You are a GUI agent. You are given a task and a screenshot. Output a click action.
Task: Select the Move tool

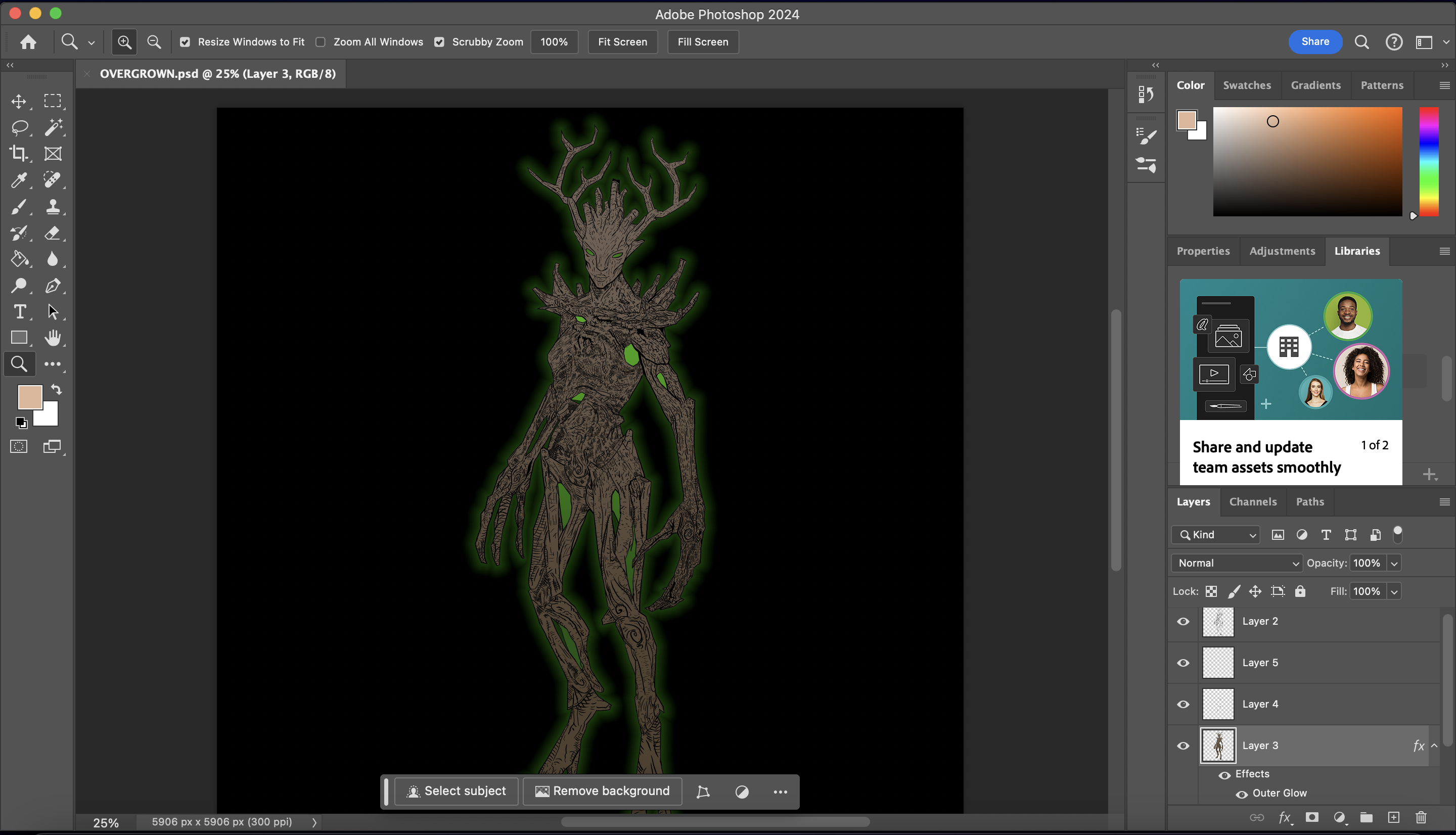pos(18,102)
